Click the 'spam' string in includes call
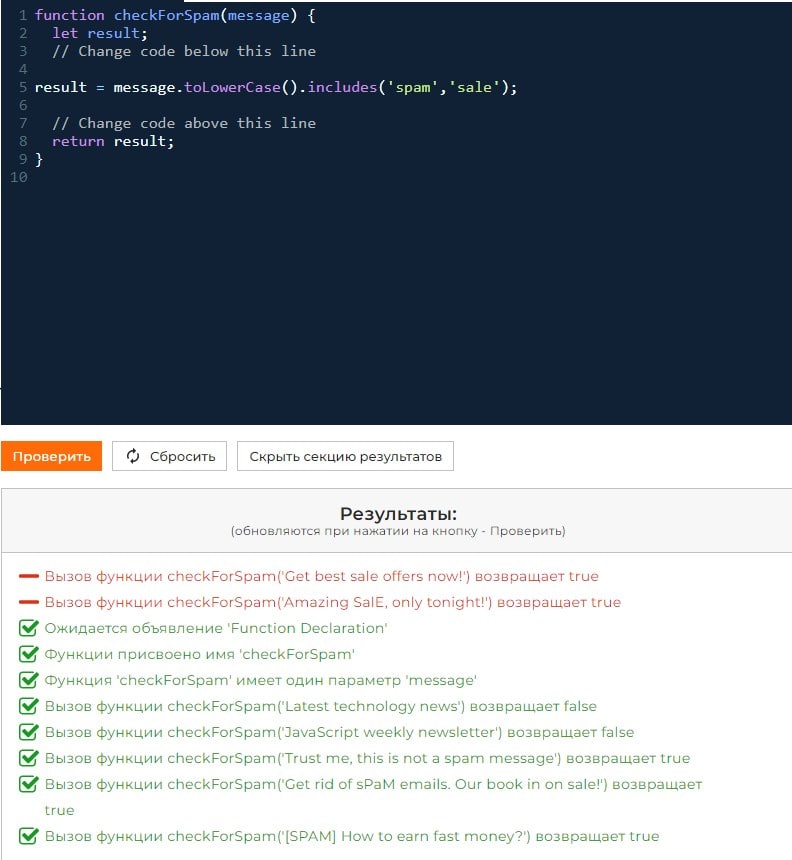The height and width of the screenshot is (860, 792). 412,87
